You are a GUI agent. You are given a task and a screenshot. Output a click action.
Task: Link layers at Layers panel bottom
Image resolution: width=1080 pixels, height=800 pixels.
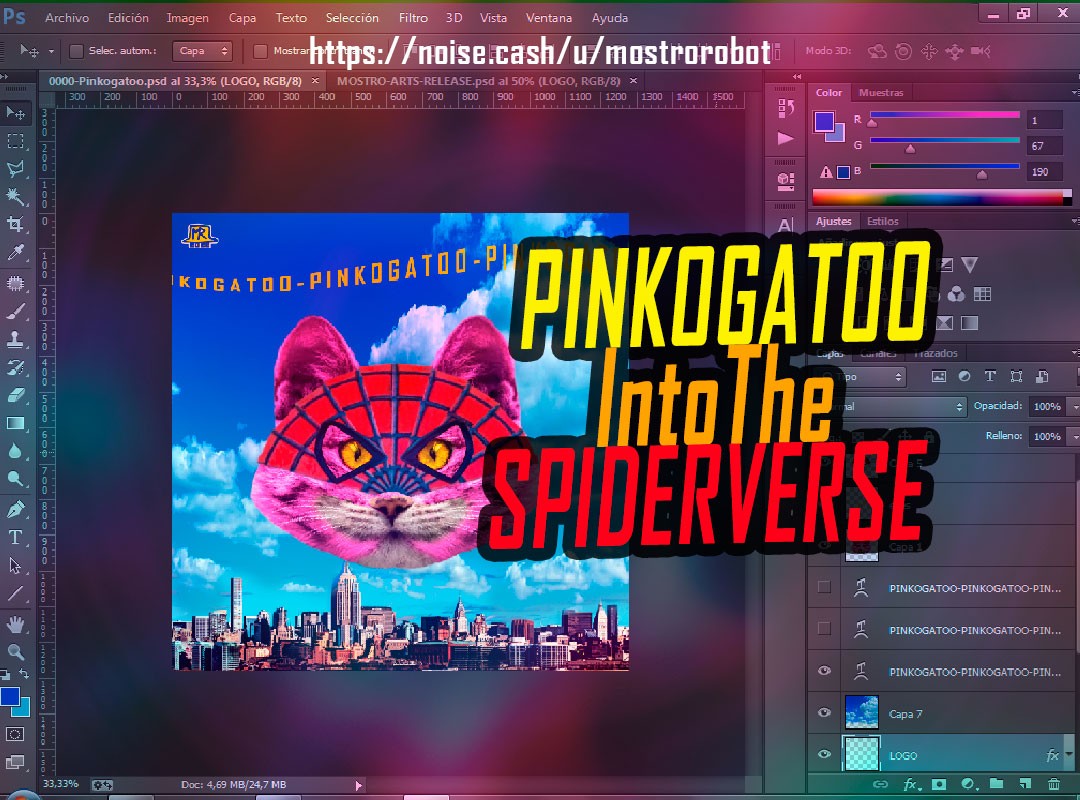[880, 784]
